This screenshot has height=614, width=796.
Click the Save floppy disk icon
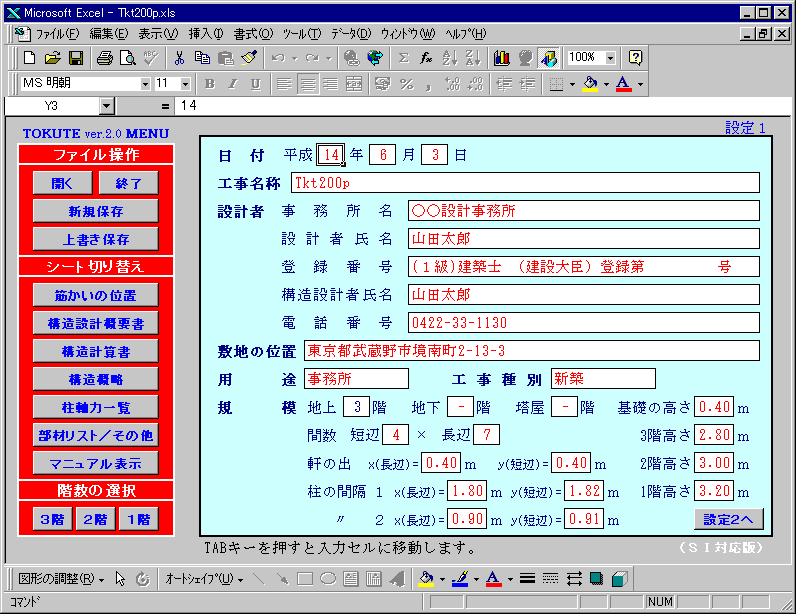75,58
